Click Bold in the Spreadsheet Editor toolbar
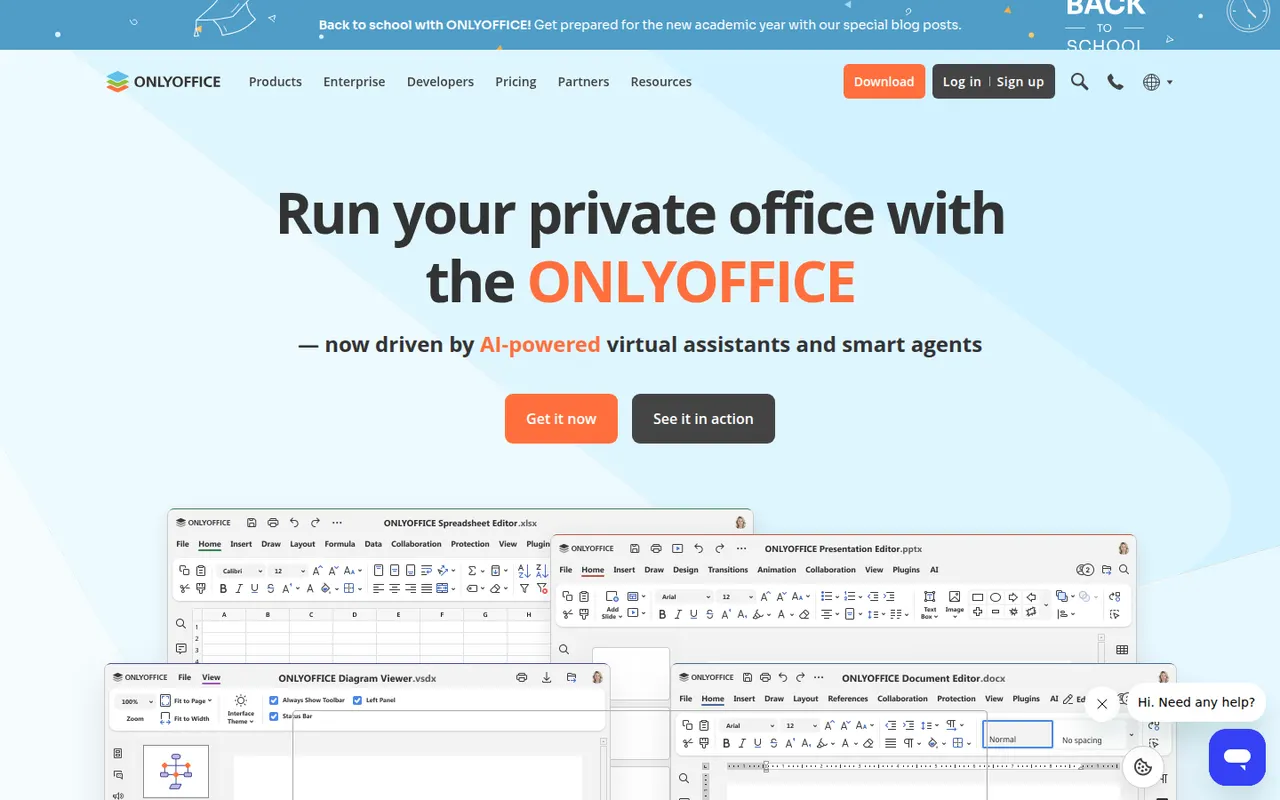 [225, 589]
